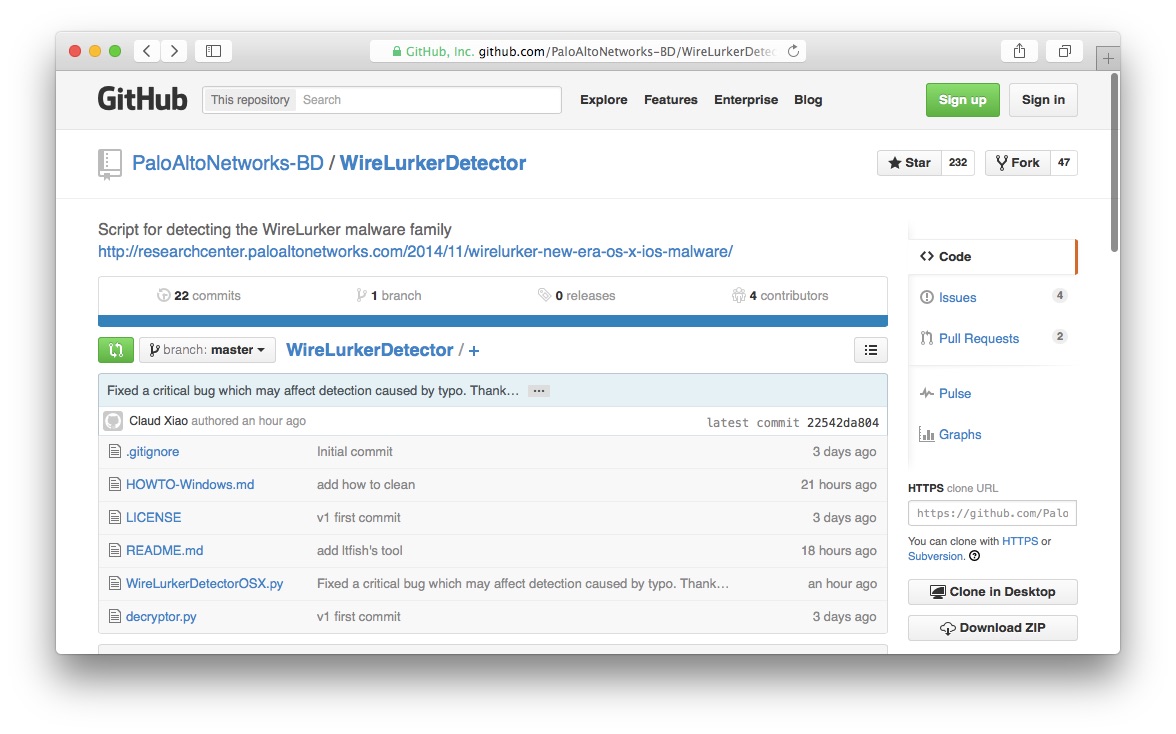The width and height of the screenshot is (1176, 734).
Task: Reload the page with refresh icon
Action: pos(793,51)
